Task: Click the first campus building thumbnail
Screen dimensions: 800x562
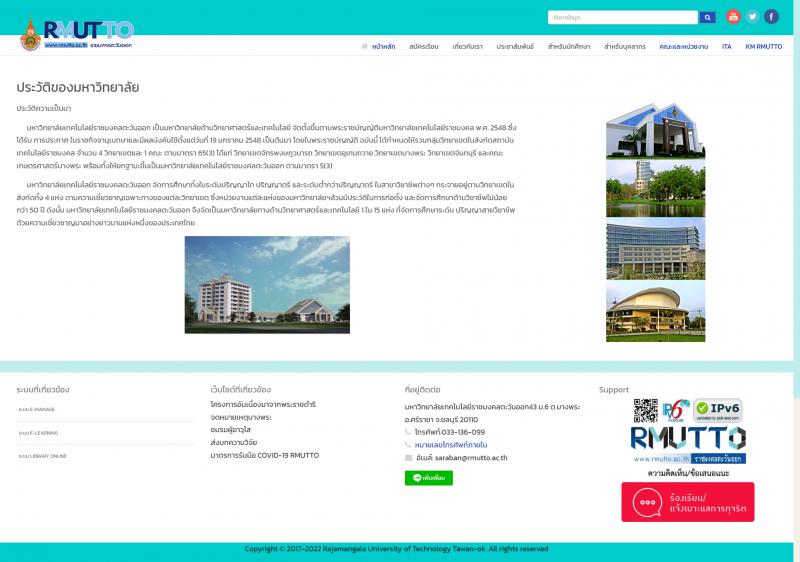Action: 655,131
